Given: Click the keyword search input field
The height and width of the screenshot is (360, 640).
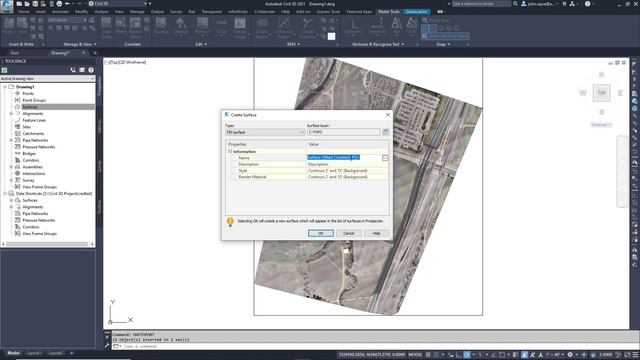Looking at the screenshot, I should (481, 4).
